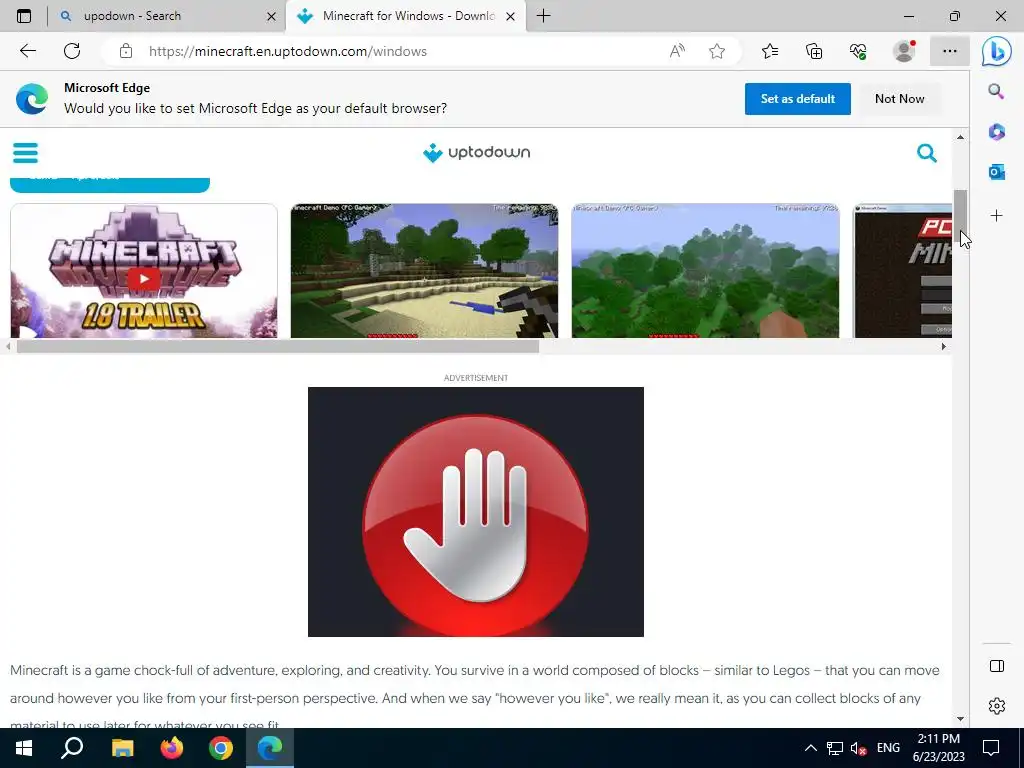Open the Uptodown hamburger menu
The image size is (1024, 768).
click(25, 153)
